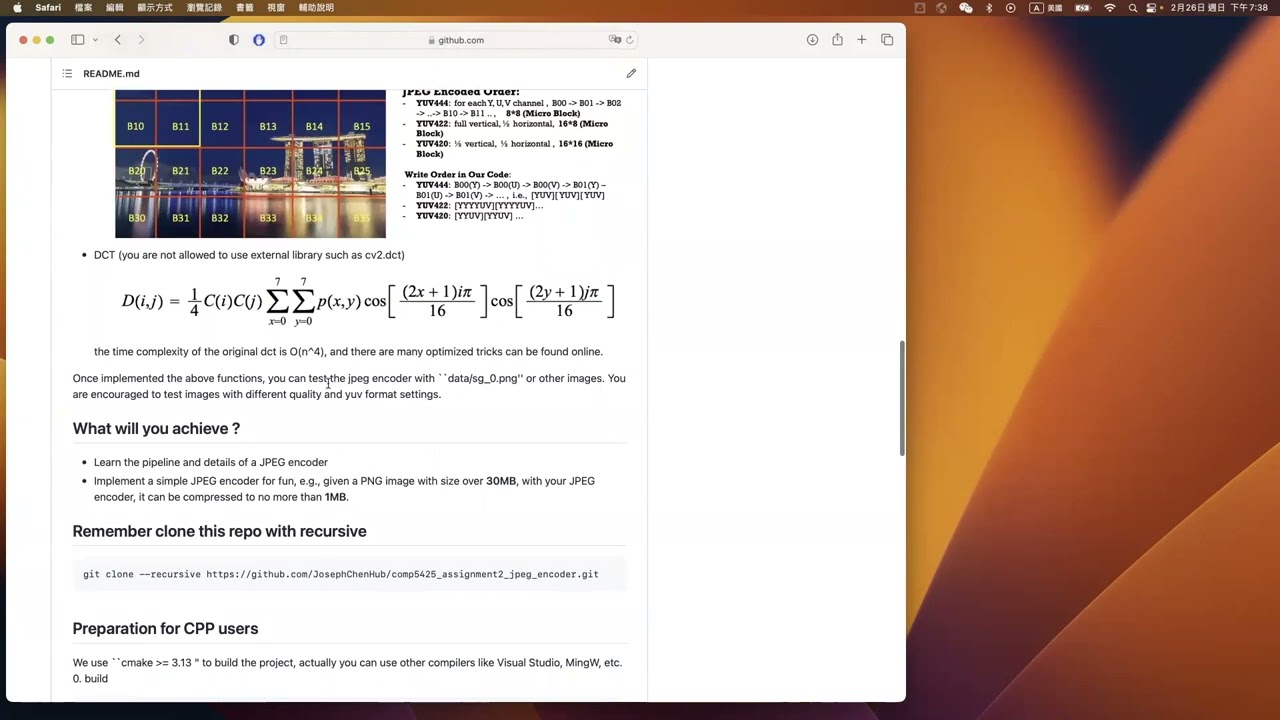Open the 輔助說明 (Help) menu
The height and width of the screenshot is (720, 1280).
[316, 8]
